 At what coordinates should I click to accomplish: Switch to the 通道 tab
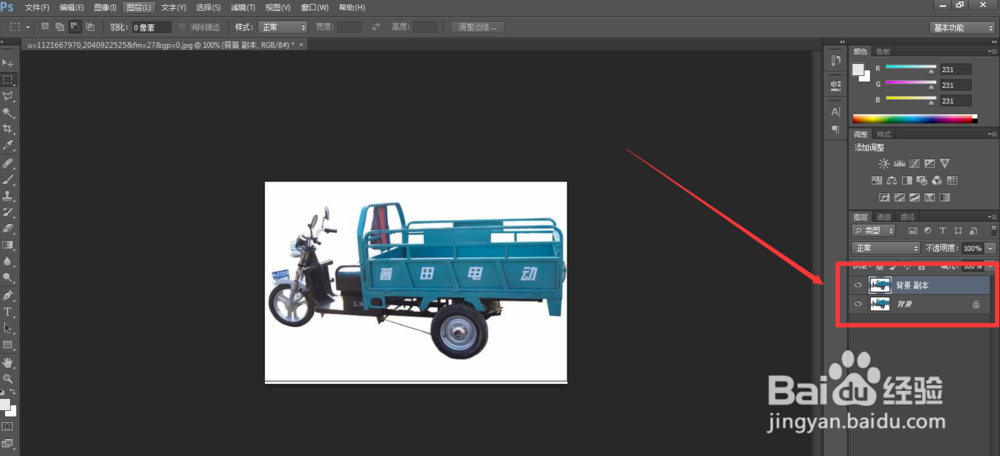(x=883, y=216)
